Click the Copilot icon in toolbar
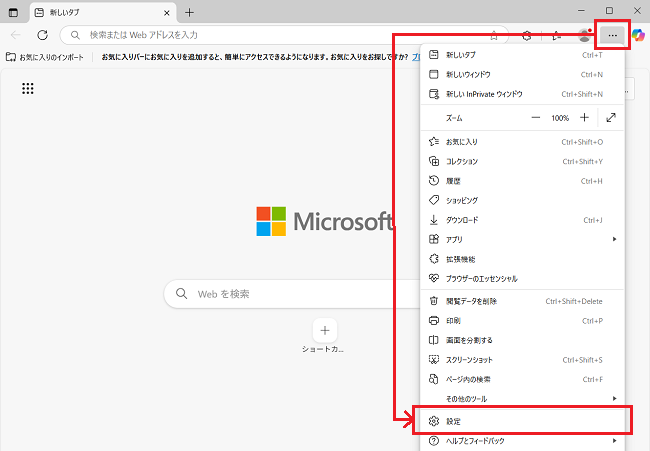This screenshot has height=451, width=650. coord(638,35)
